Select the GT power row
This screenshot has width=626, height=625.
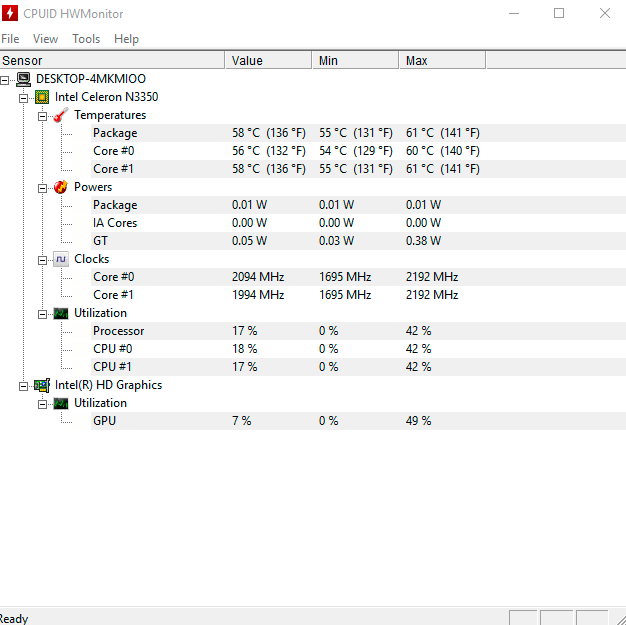tap(101, 241)
